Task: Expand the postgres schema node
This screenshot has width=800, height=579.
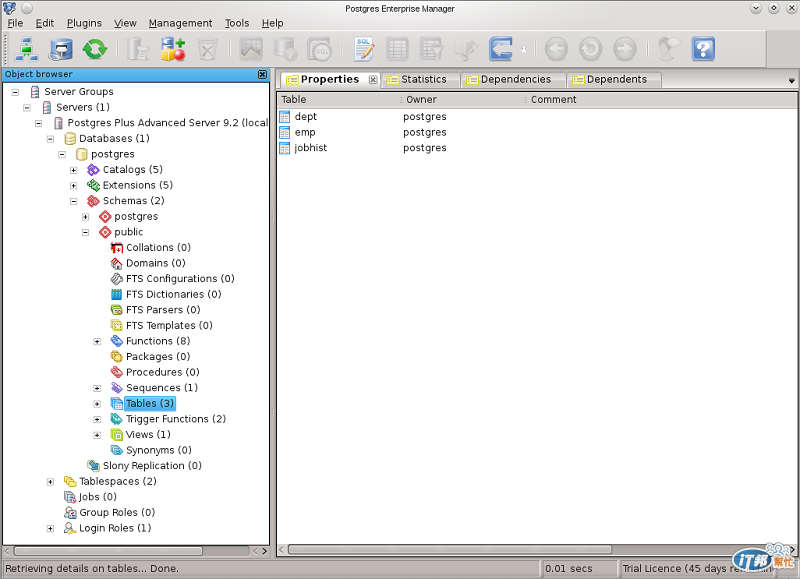Action: coord(85,217)
